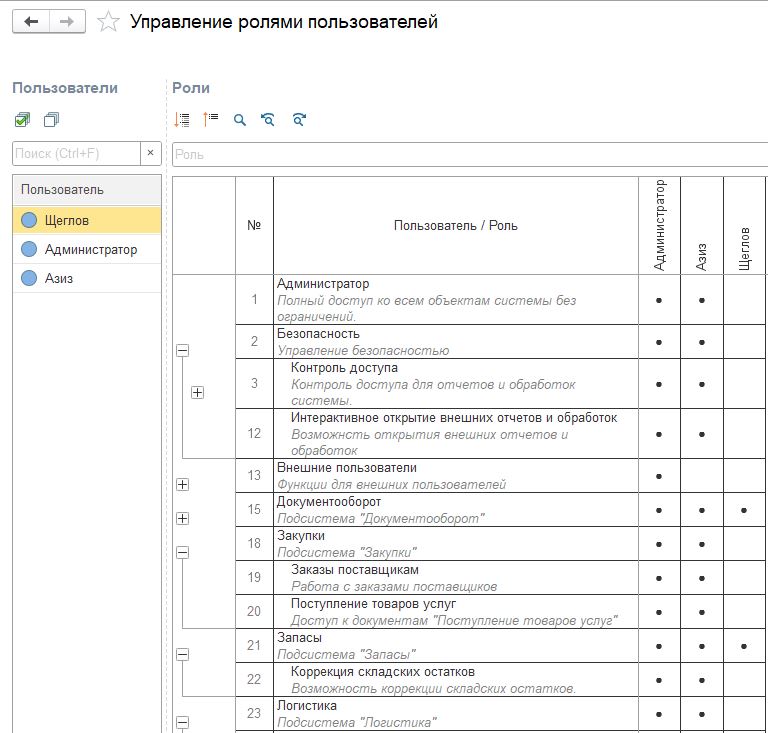Screen dimensions: 768x733
Task: Select the Внешние пользователи role row
Action: 456,476
